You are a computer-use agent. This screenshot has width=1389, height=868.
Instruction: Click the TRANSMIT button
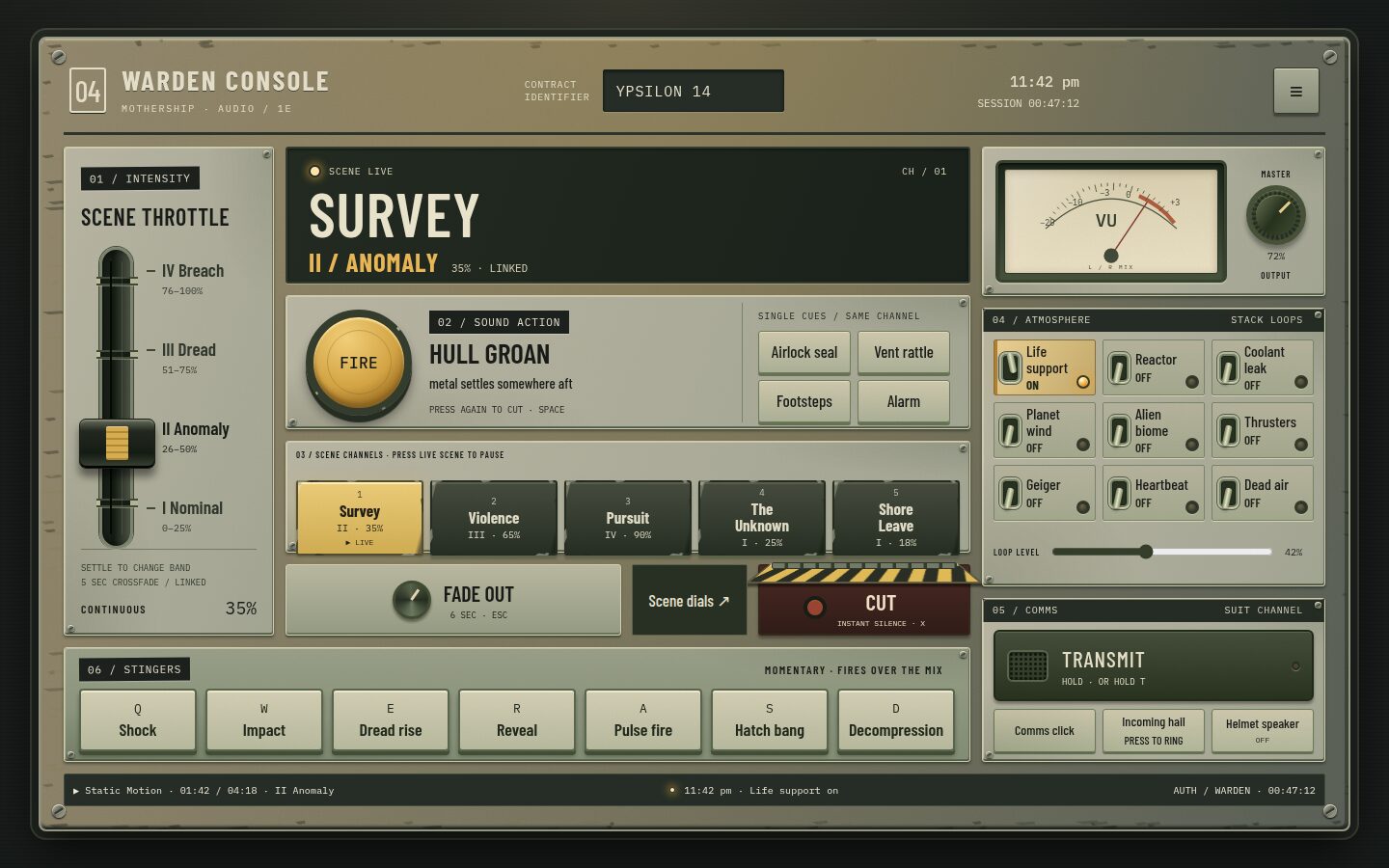click(1154, 666)
